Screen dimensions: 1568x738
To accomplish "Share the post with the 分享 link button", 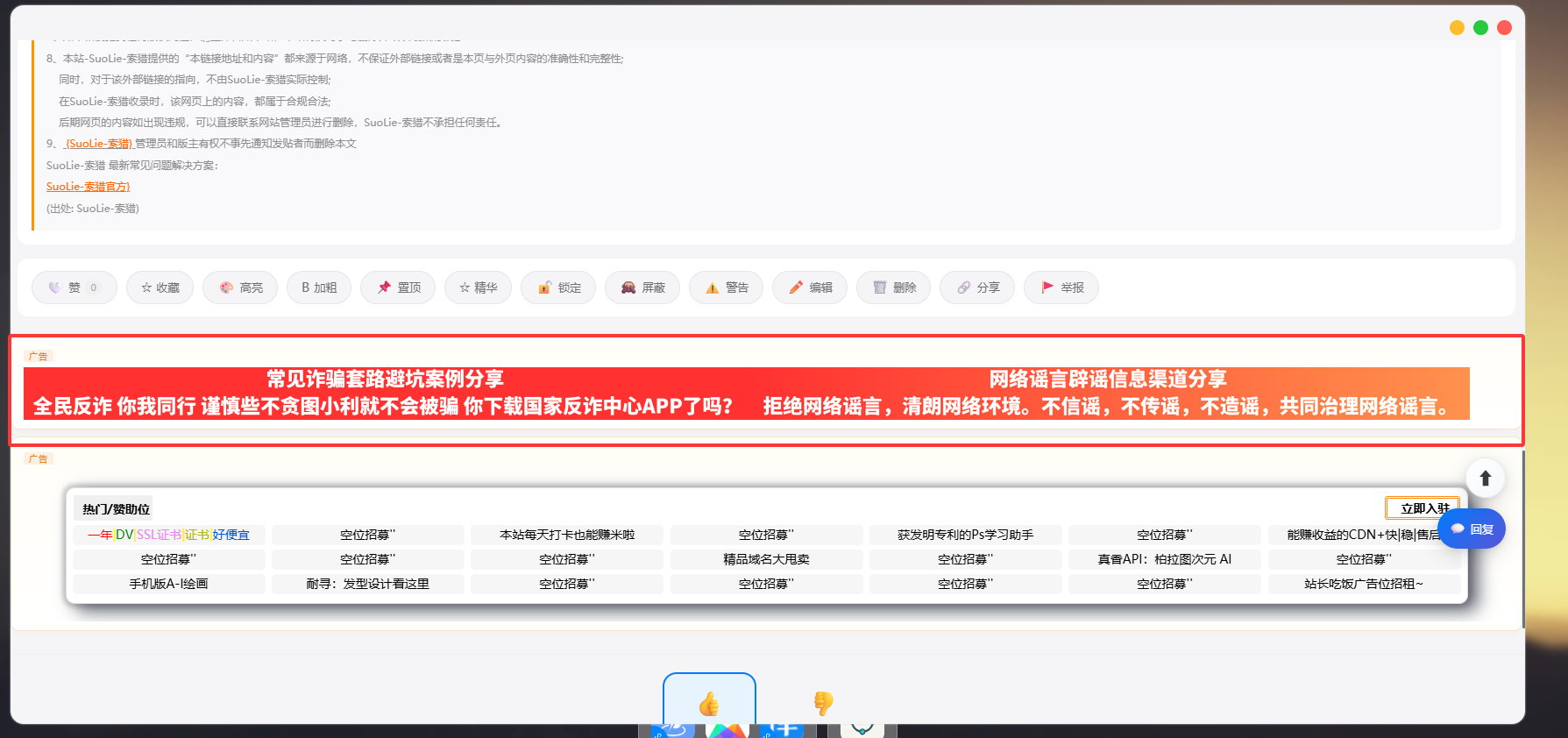I will coord(977,287).
